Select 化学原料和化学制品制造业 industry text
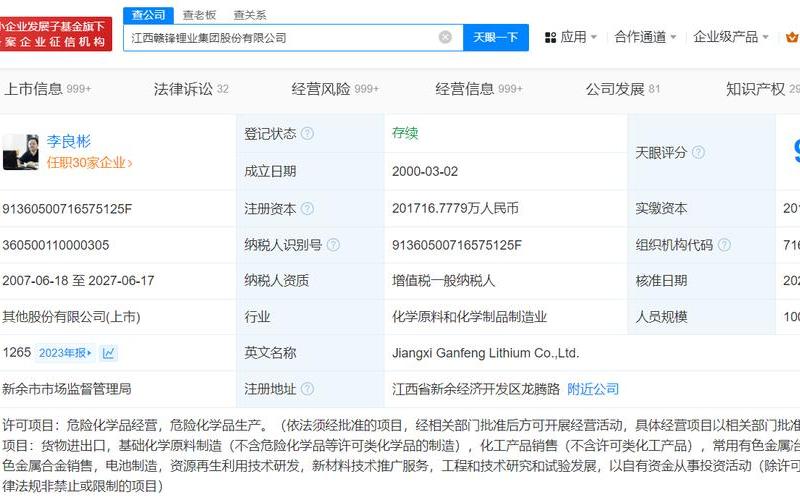 [x=469, y=317]
